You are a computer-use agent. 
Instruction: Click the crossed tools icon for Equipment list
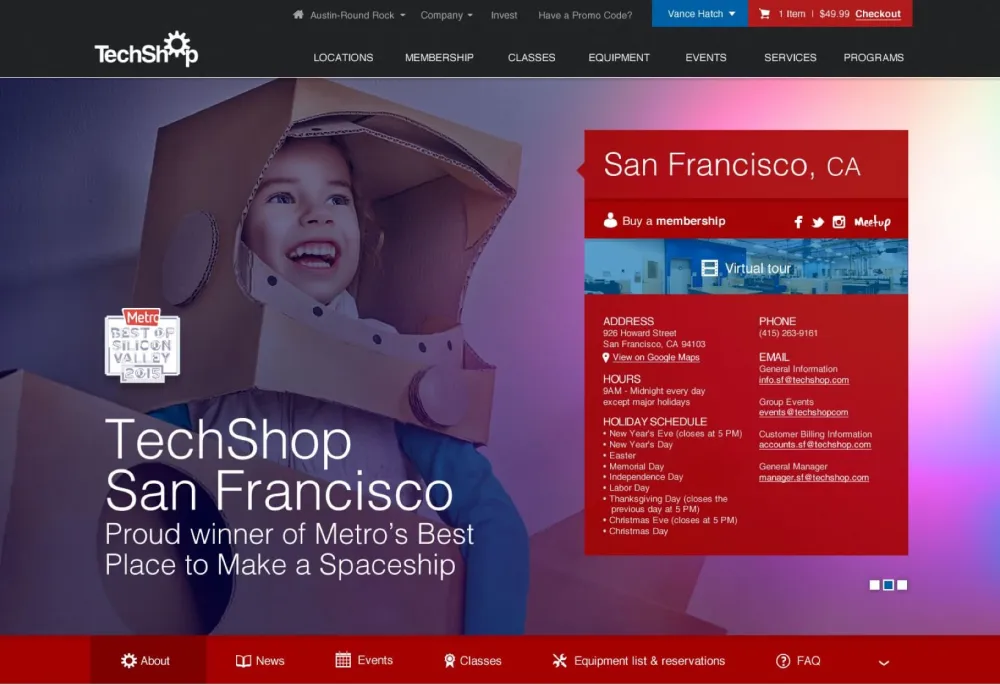[x=559, y=661]
